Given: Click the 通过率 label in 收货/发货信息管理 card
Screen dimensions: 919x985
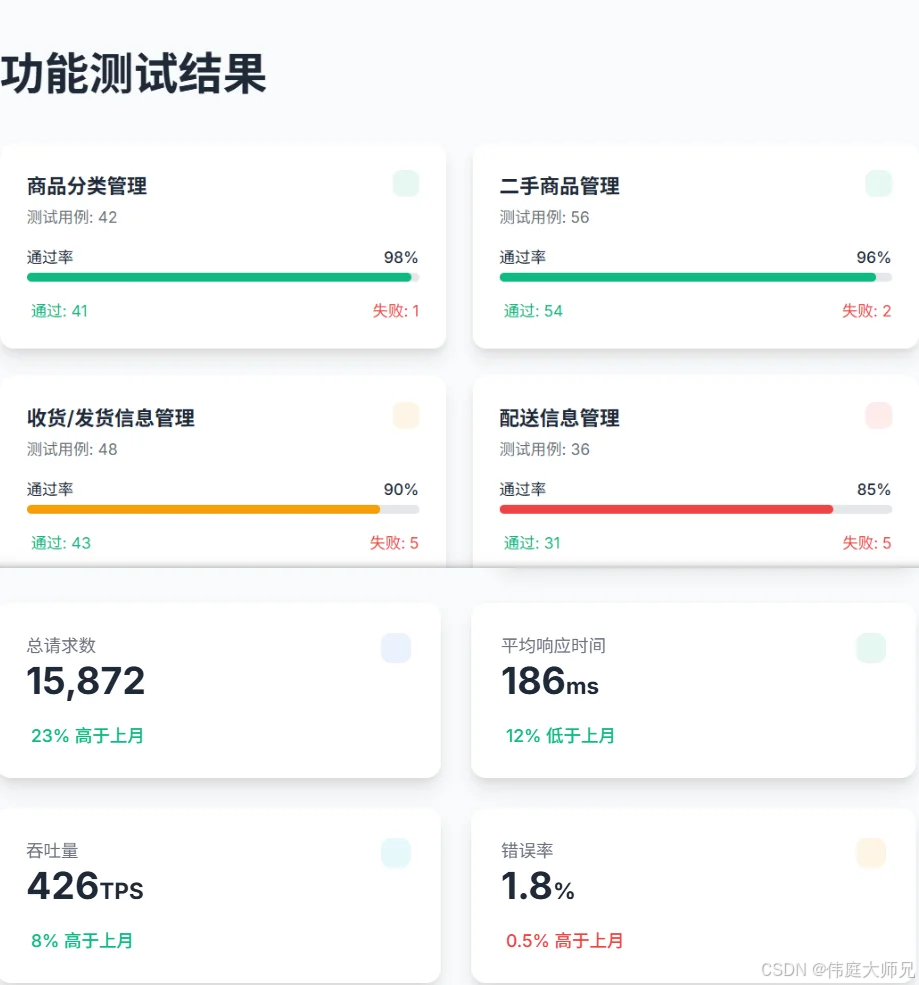Looking at the screenshot, I should pyautogui.click(x=50, y=489).
